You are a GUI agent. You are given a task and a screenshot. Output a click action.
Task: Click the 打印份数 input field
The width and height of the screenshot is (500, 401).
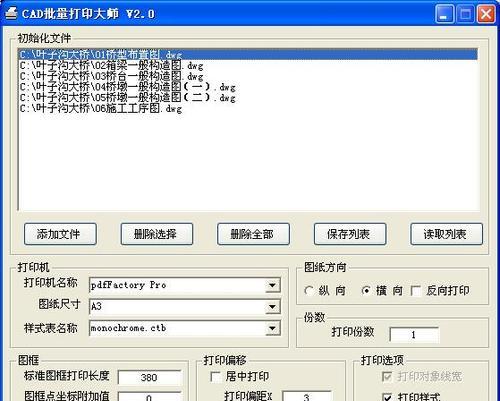click(414, 334)
